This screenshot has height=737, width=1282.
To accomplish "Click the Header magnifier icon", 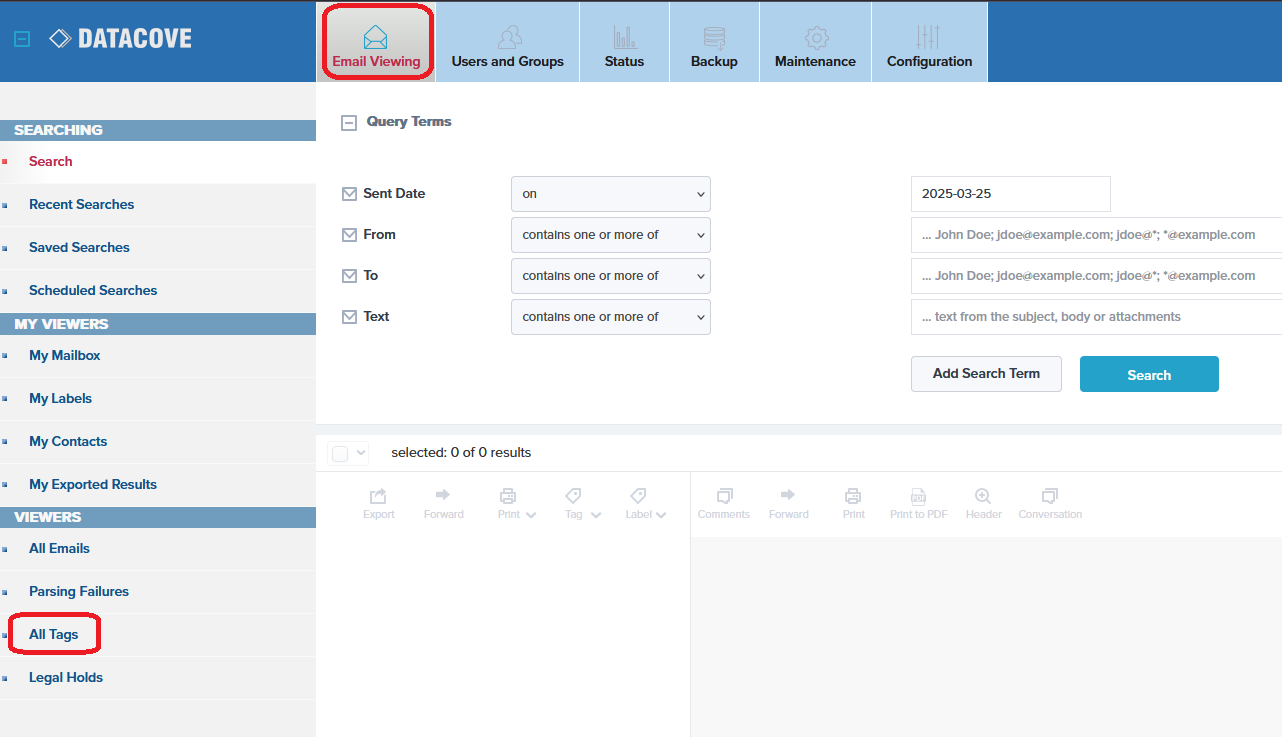I will coord(983,496).
